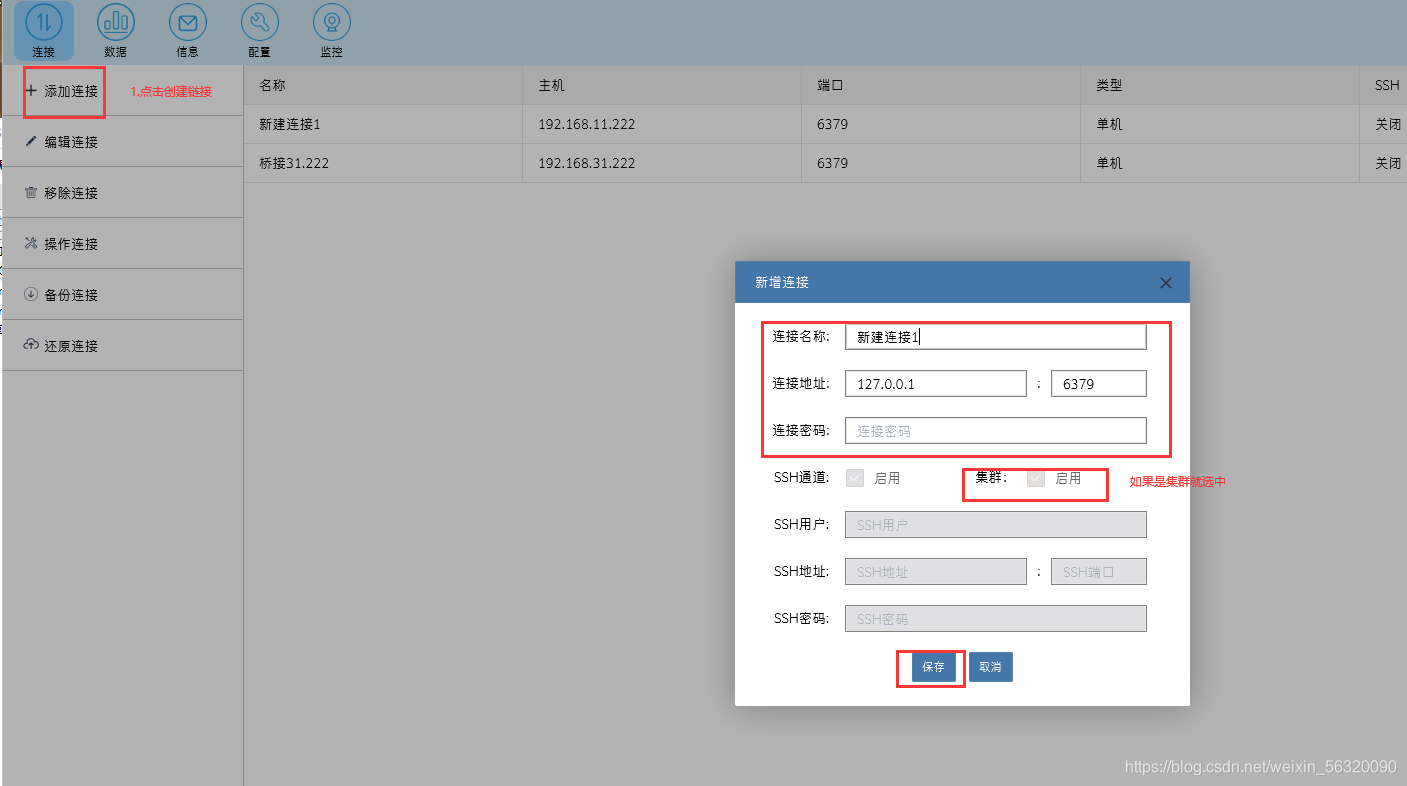Click 单机 type in 桥接31.222 row
This screenshot has width=1407, height=786.
(x=1109, y=163)
